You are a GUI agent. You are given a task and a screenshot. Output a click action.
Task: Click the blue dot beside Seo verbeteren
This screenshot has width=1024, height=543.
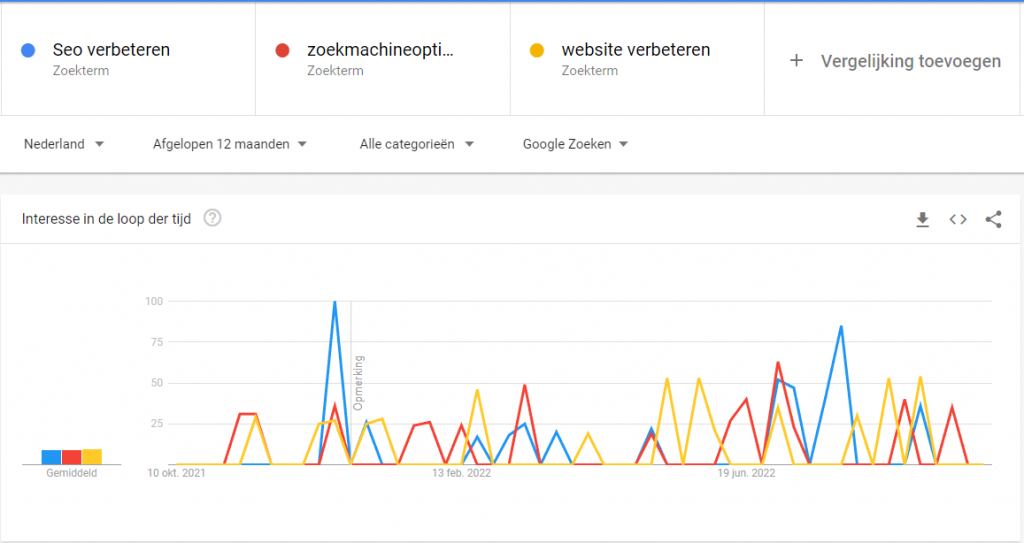[x=28, y=50]
